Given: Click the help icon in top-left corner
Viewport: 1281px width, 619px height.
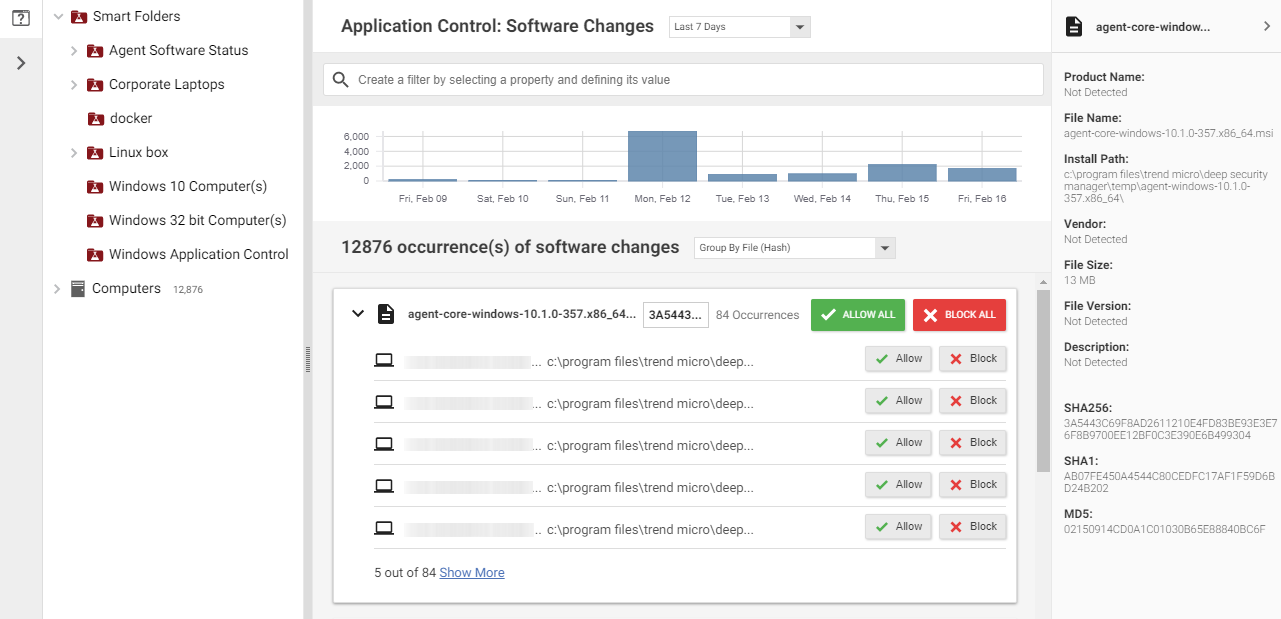Looking at the screenshot, I should tap(20, 18).
